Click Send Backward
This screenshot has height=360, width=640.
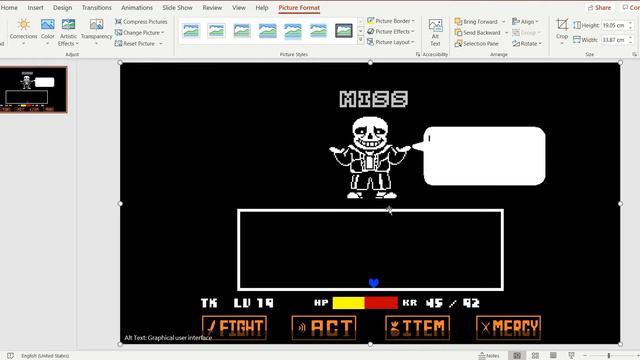pyautogui.click(x=478, y=33)
